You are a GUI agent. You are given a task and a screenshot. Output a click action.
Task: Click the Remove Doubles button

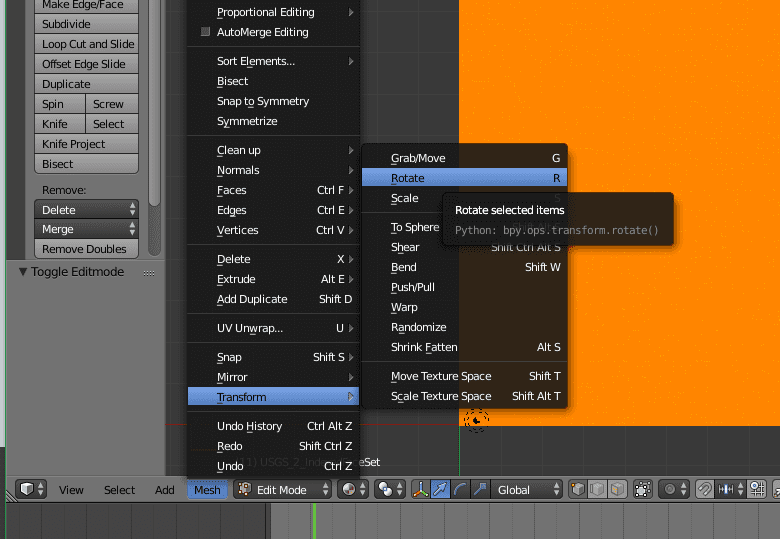coord(87,249)
